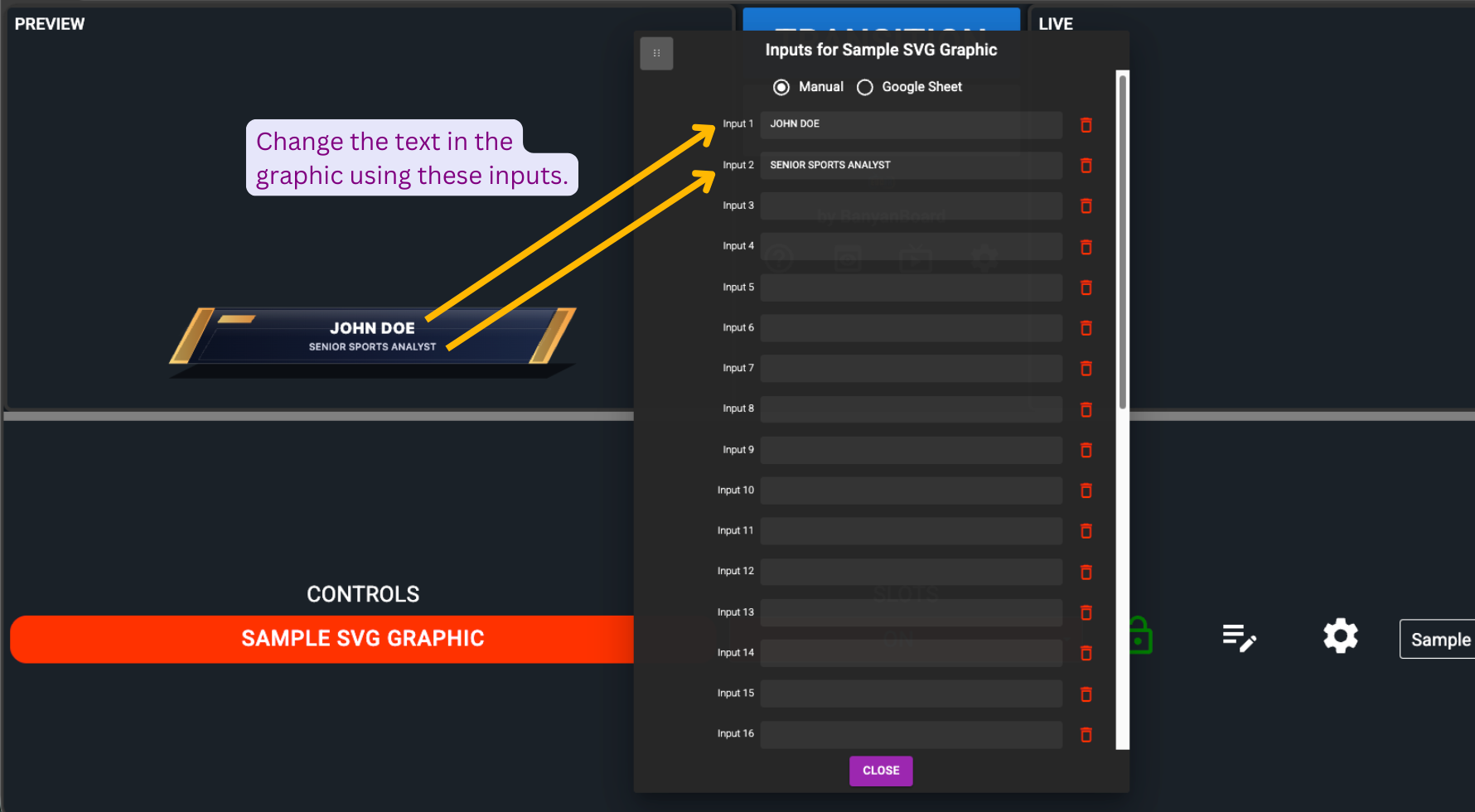The height and width of the screenshot is (812, 1475).
Task: Click the trash icon next to Input 5
Action: pyautogui.click(x=1086, y=288)
